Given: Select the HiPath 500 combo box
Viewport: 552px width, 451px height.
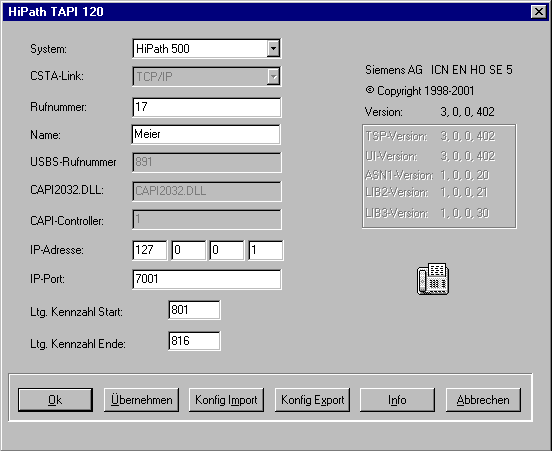Looking at the screenshot, I should tap(207, 49).
